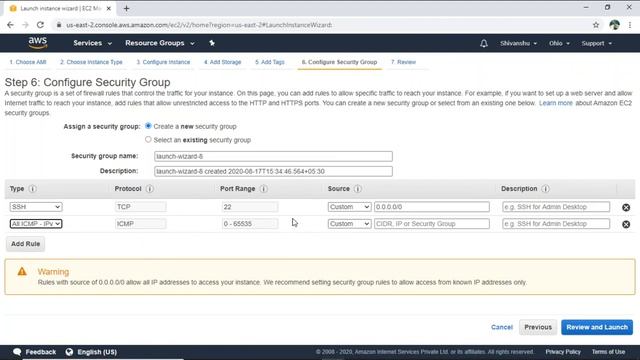Remove the All ICMP rule with X icon
Screen dimensions: 640x360
[626, 224]
